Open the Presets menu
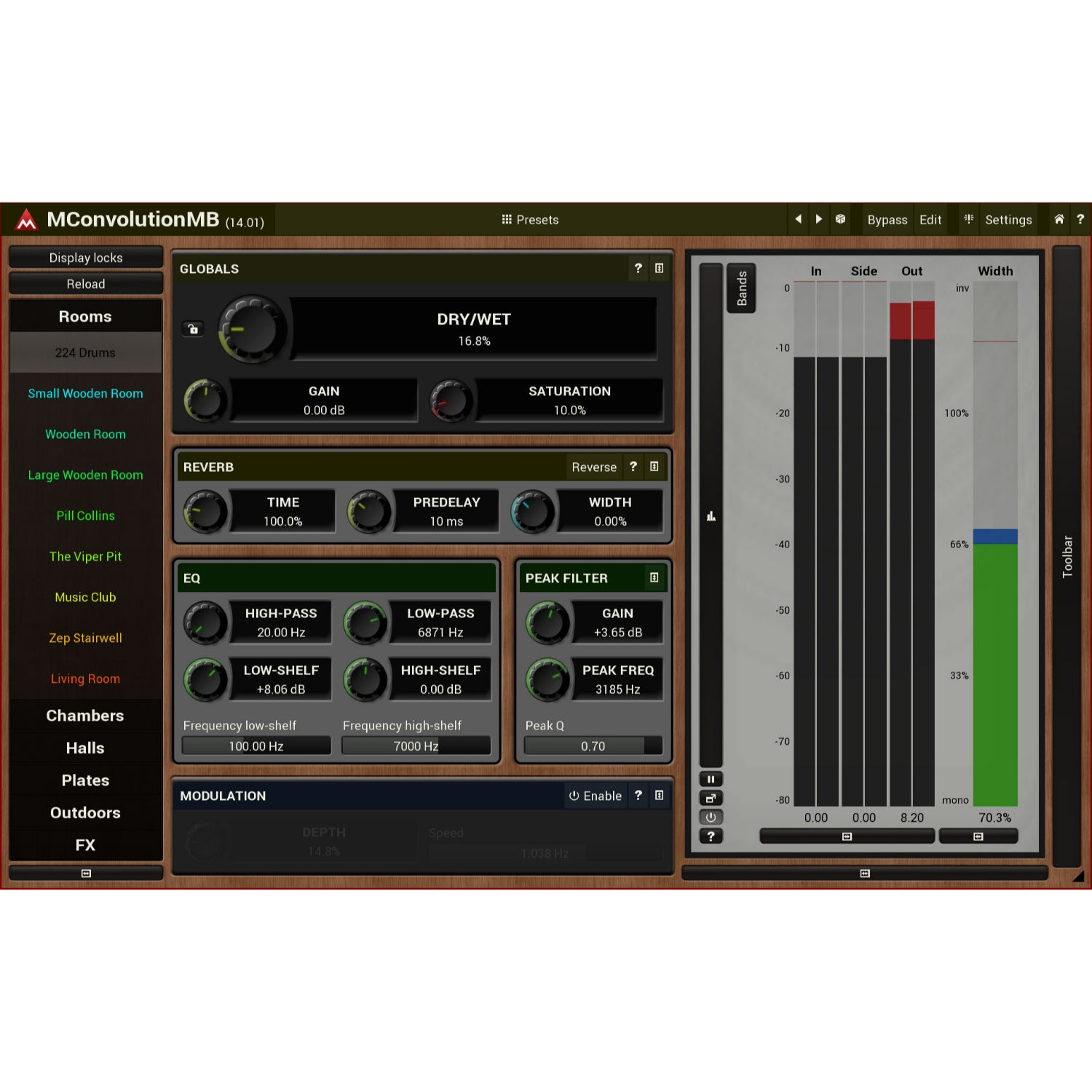Image resolution: width=1092 pixels, height=1092 pixels. tap(530, 220)
